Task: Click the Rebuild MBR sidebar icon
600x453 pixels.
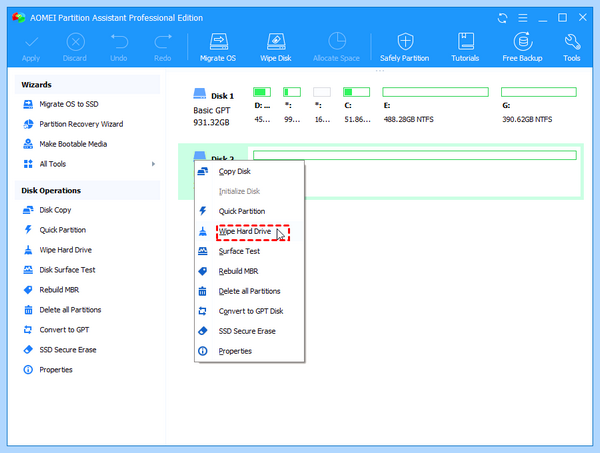Action: click(28, 290)
